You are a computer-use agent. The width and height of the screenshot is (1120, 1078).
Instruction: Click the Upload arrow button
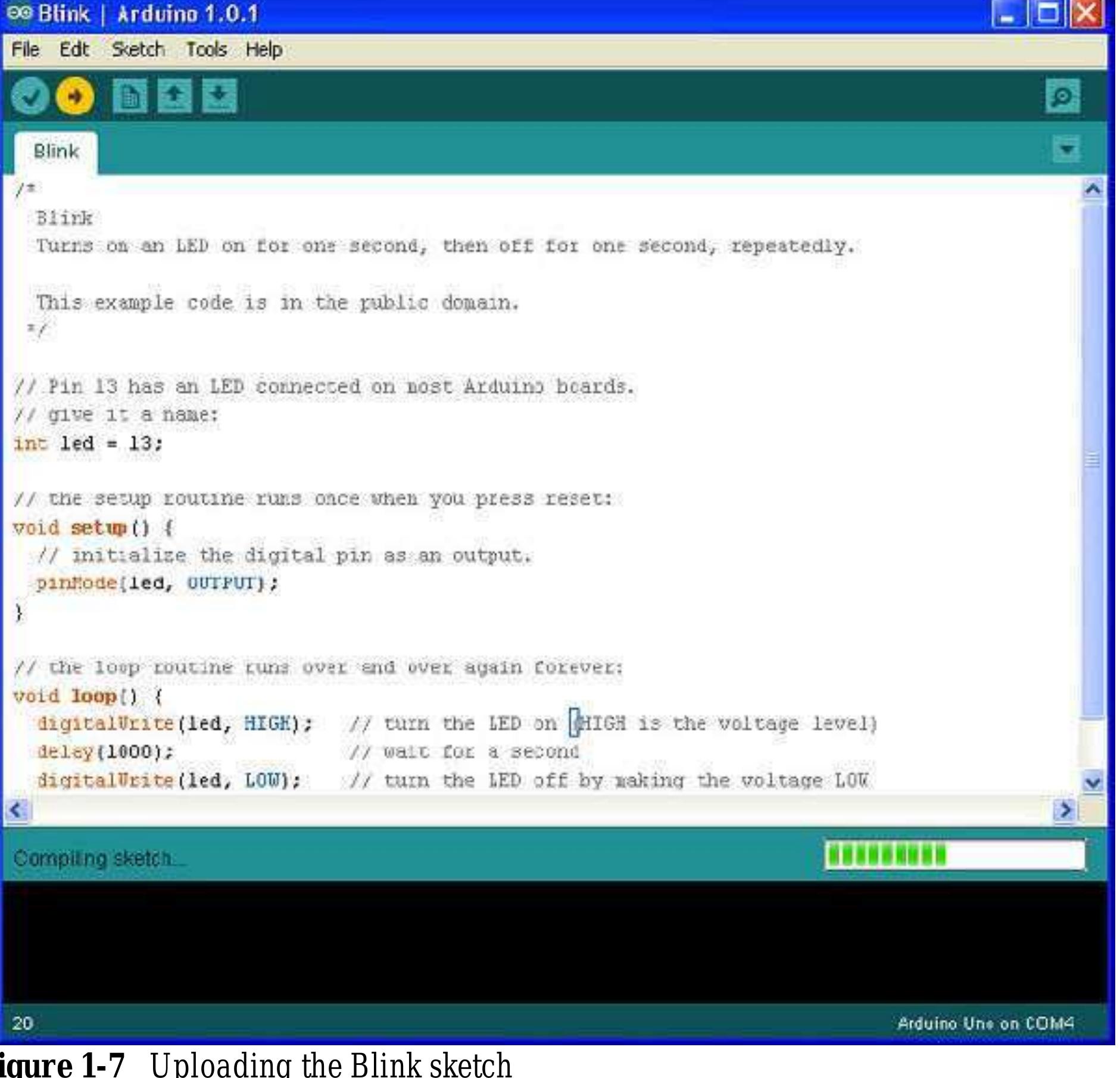tap(75, 96)
